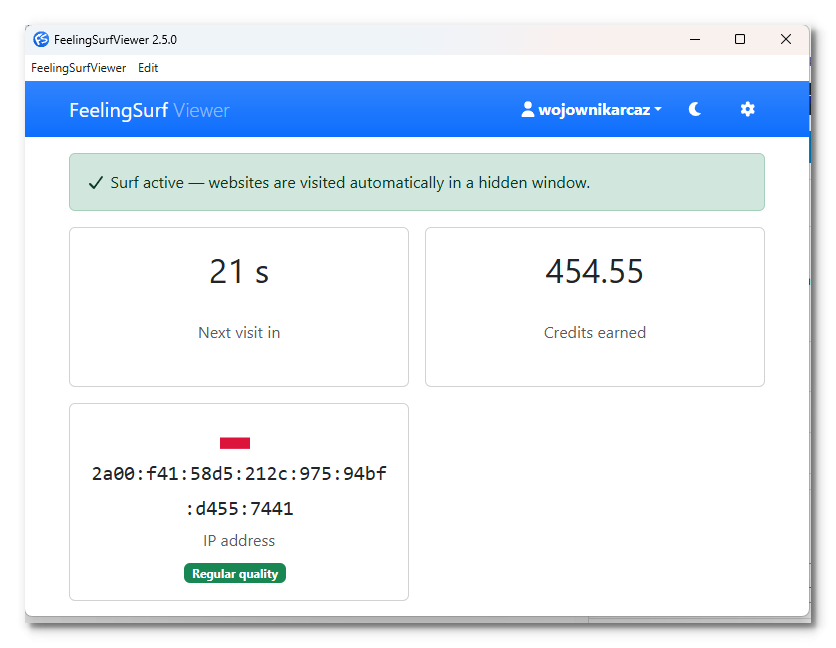836x648 pixels.
Task: Click the 21 s countdown value
Action: tap(239, 272)
